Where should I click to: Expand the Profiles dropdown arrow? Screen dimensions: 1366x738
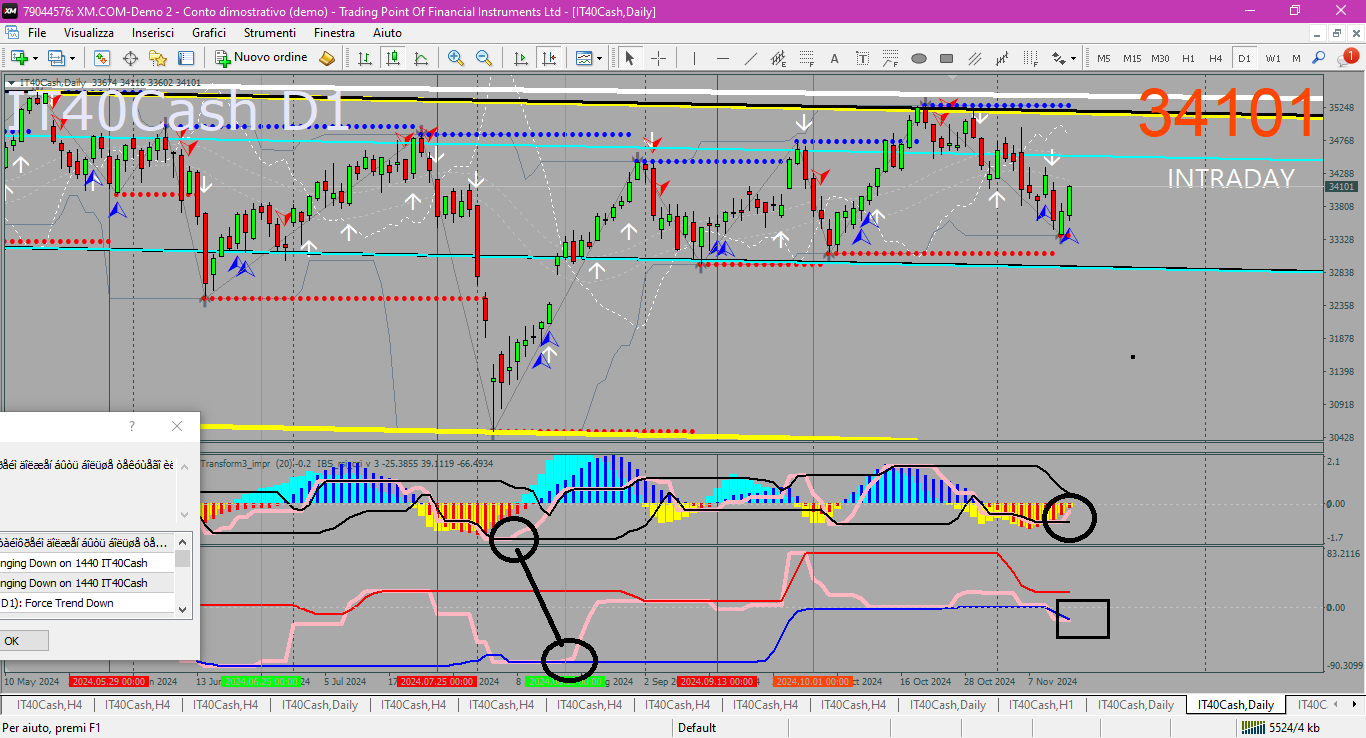73,58
